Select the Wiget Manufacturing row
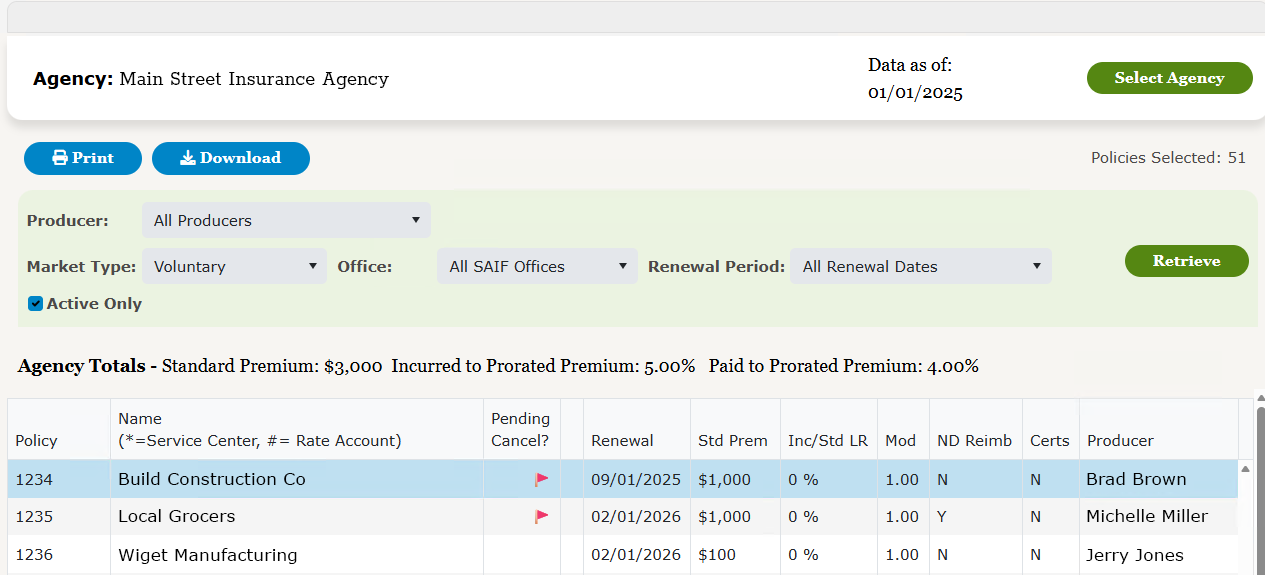The width and height of the screenshot is (1265, 575). pos(208,555)
